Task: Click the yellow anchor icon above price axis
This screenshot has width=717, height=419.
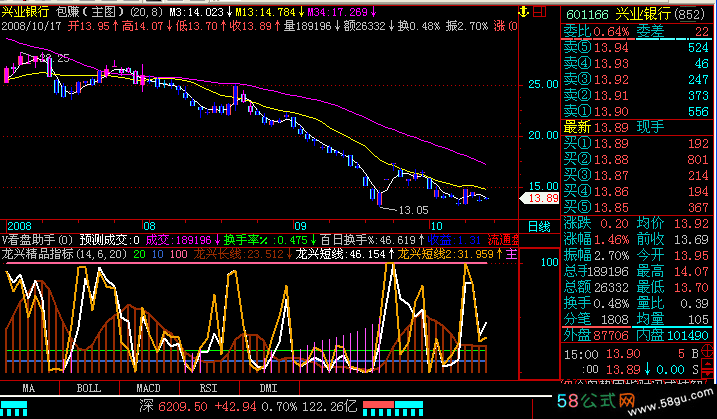Action: 524,11
